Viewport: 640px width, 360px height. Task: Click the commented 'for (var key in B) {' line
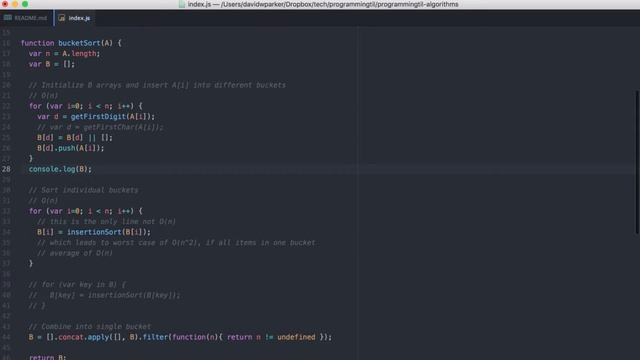coord(78,284)
